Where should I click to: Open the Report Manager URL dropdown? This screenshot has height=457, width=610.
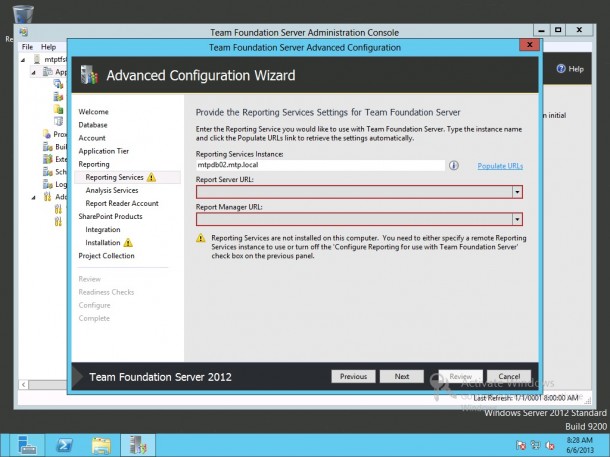pos(517,220)
